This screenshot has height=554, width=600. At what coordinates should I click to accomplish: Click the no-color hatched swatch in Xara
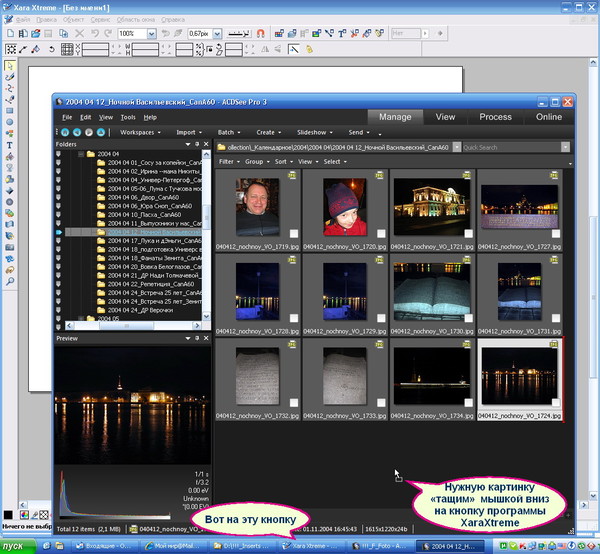coord(44,515)
